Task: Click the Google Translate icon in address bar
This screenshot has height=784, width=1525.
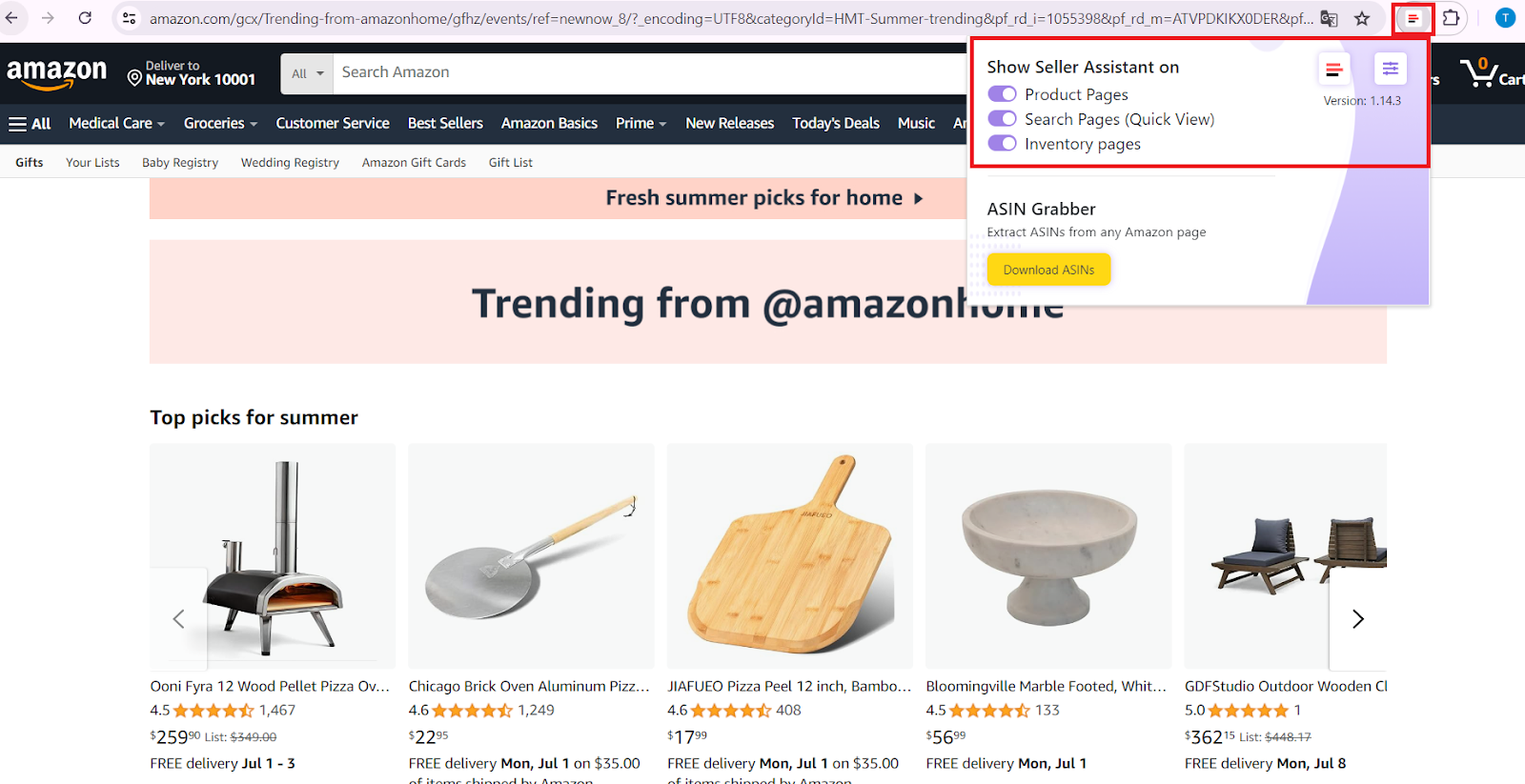Action: click(x=1328, y=17)
